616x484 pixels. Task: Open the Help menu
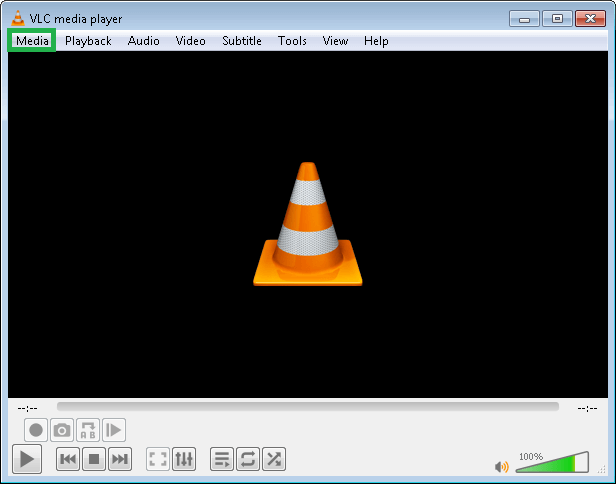tap(376, 40)
